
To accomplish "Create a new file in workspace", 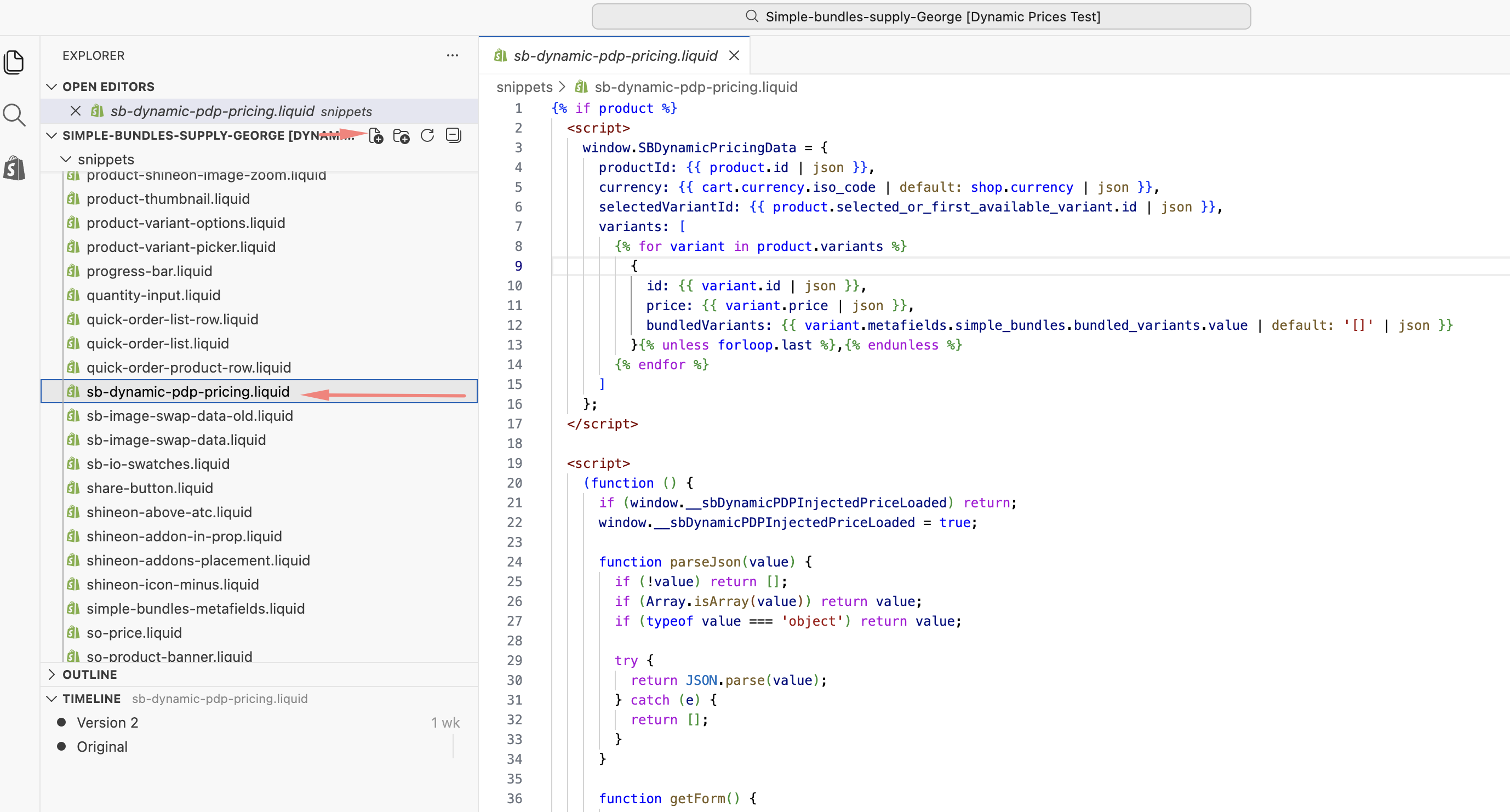I will [376, 136].
